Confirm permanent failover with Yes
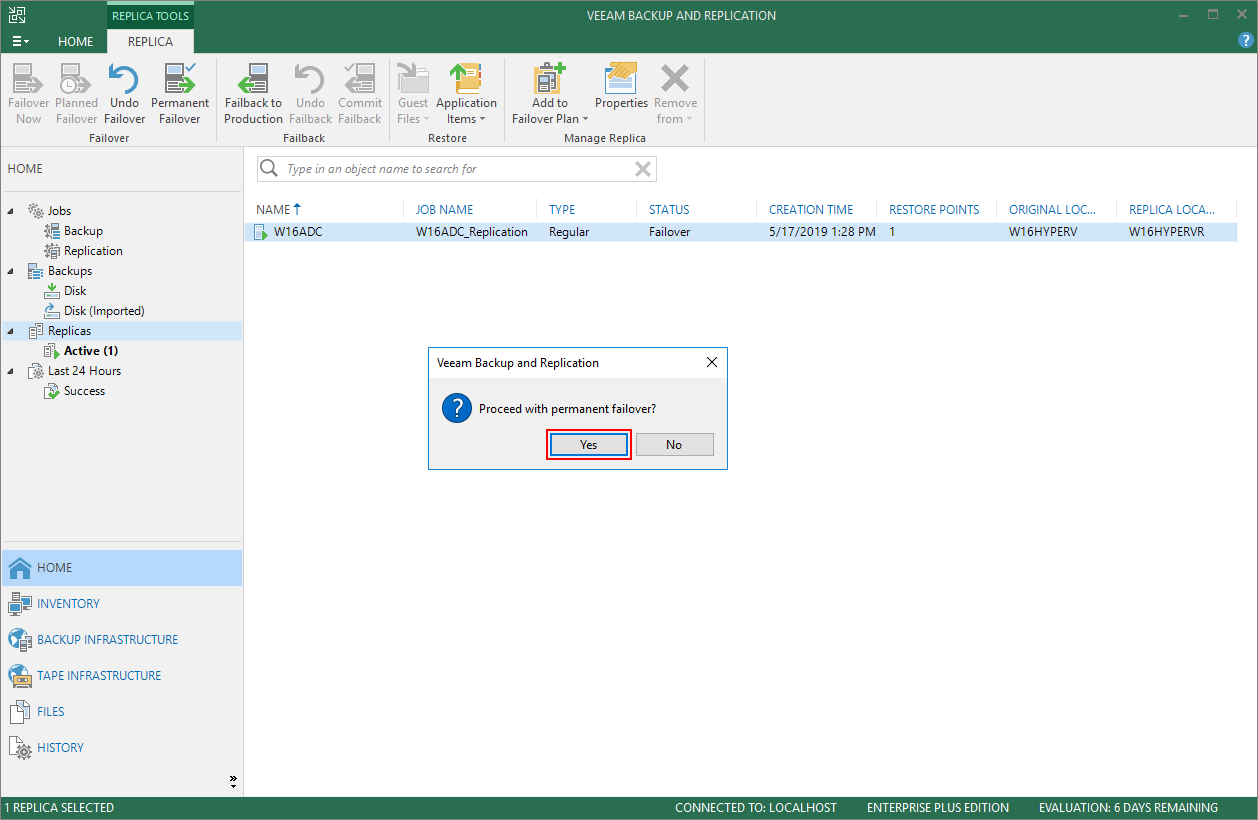The height and width of the screenshot is (820, 1258). [x=588, y=445]
